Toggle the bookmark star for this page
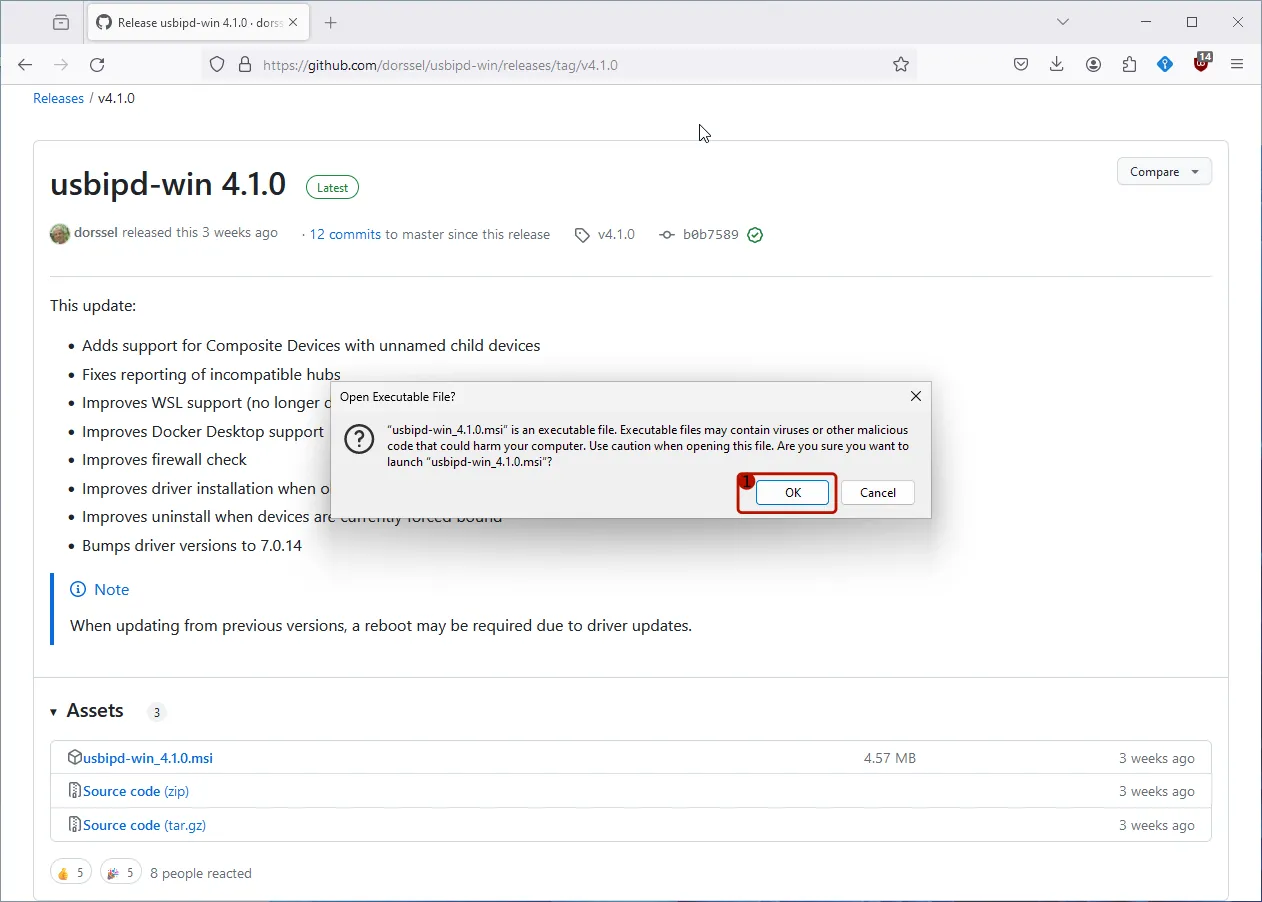Image resolution: width=1262 pixels, height=902 pixels. [901, 64]
